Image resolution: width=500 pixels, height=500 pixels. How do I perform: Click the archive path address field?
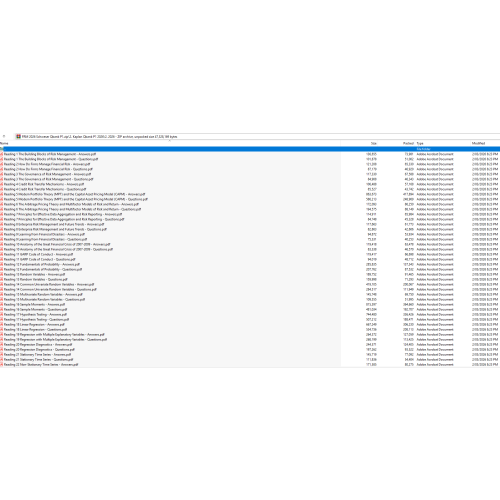(x=257, y=136)
